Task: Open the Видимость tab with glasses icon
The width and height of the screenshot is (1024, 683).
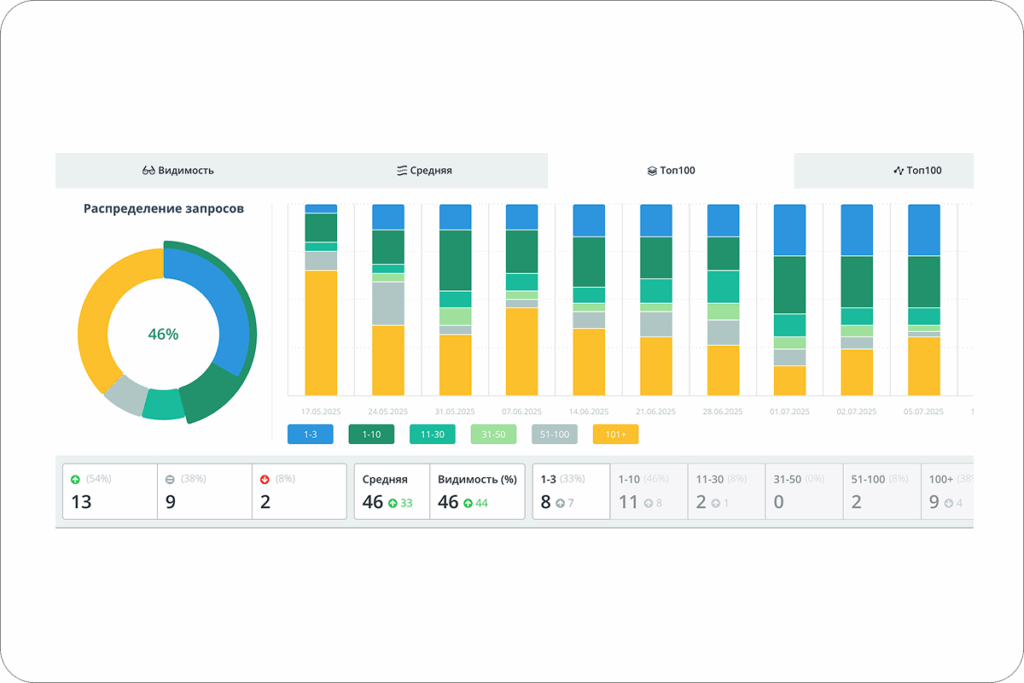Action: coord(178,170)
